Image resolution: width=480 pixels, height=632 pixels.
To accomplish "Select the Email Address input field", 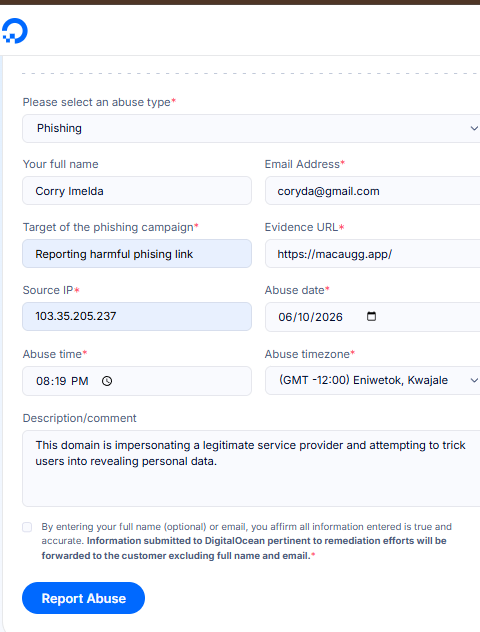I will 372,191.
